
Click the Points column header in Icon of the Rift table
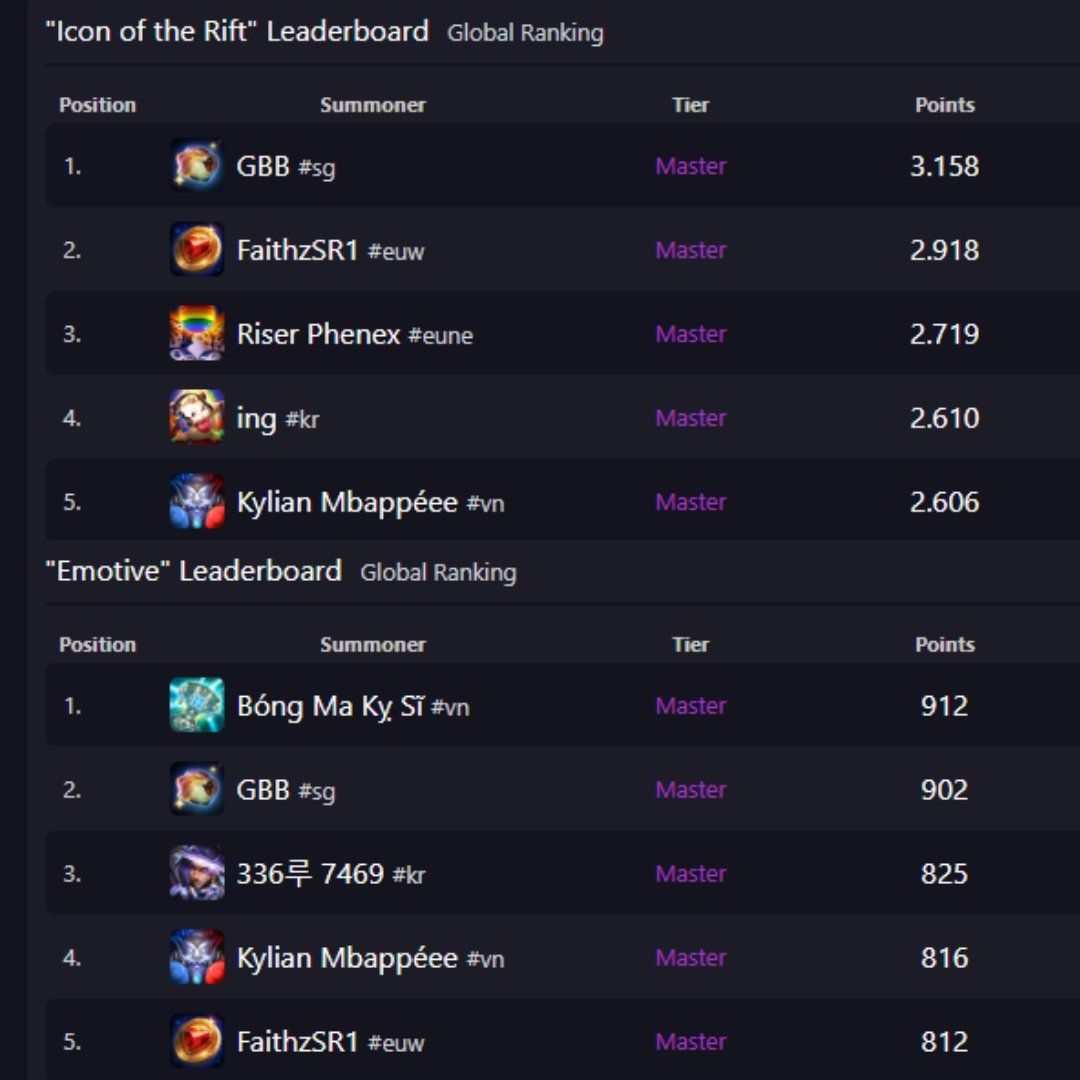944,105
